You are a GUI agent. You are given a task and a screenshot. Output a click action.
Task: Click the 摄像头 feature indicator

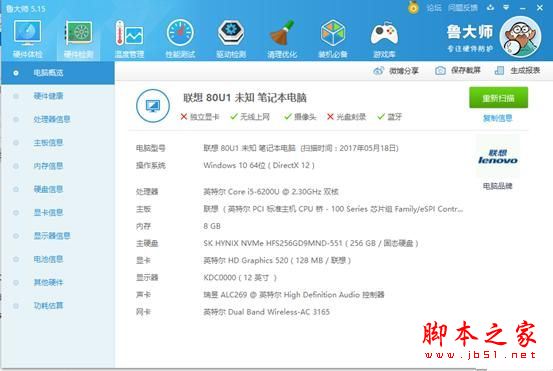point(300,117)
